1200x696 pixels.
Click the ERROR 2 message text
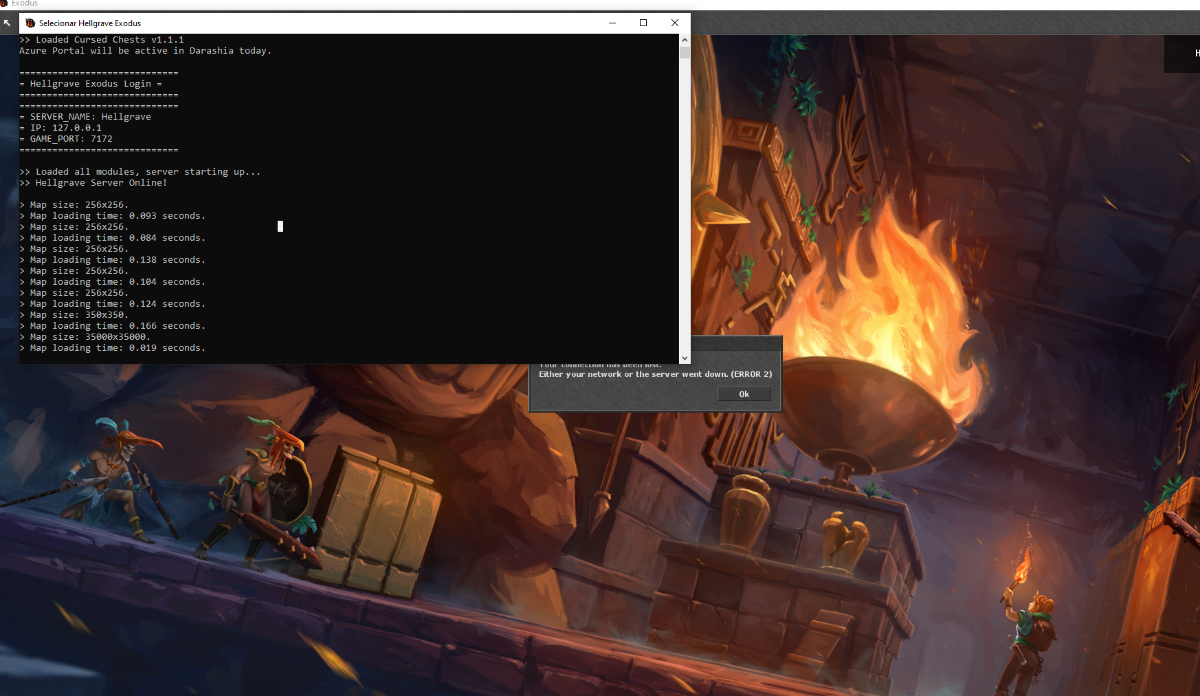click(x=655, y=374)
